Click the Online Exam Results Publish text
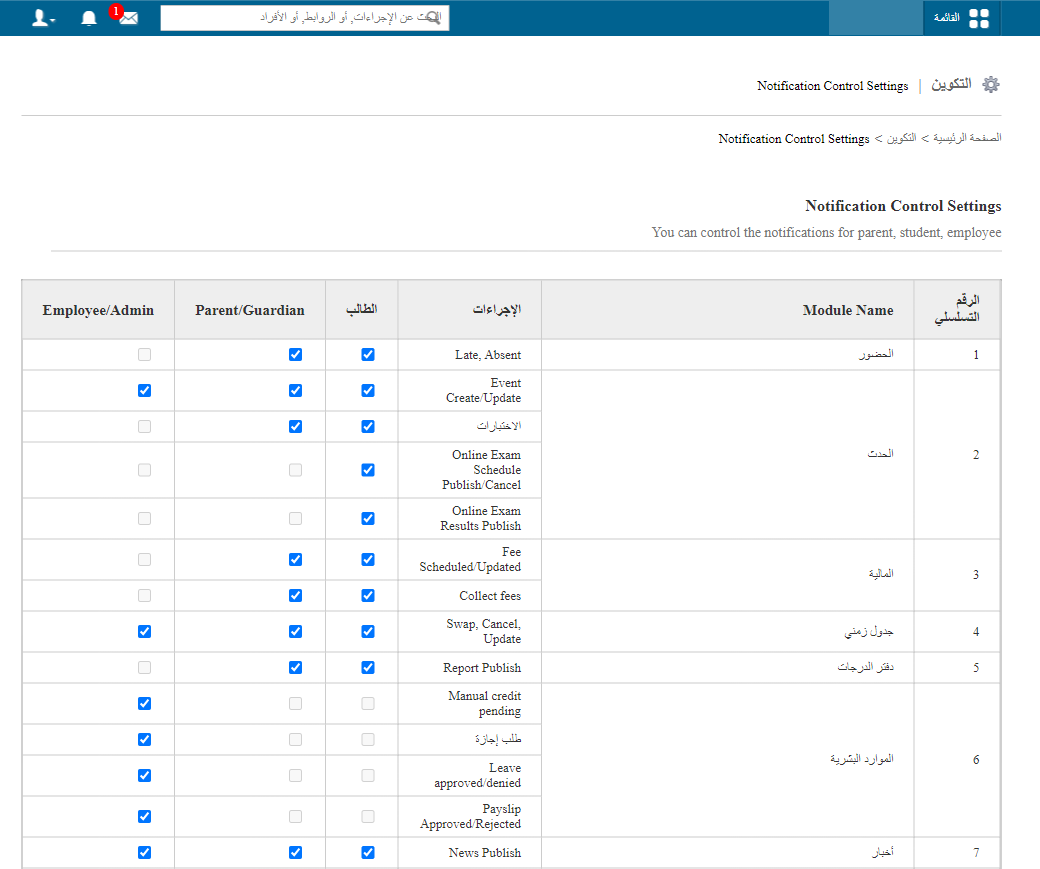Image resolution: width=1040 pixels, height=869 pixels. [481, 518]
